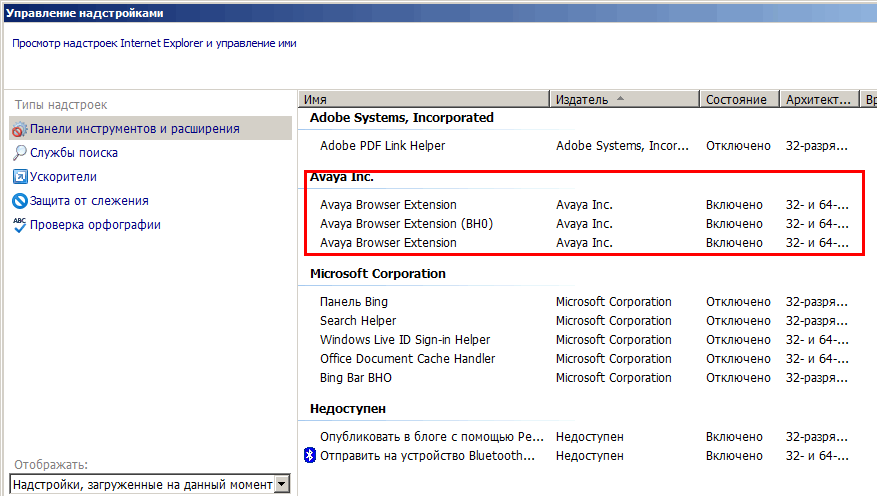This screenshot has height=496, width=877.
Task: Click the Accelerators icon
Action: pyautogui.click(x=20, y=177)
